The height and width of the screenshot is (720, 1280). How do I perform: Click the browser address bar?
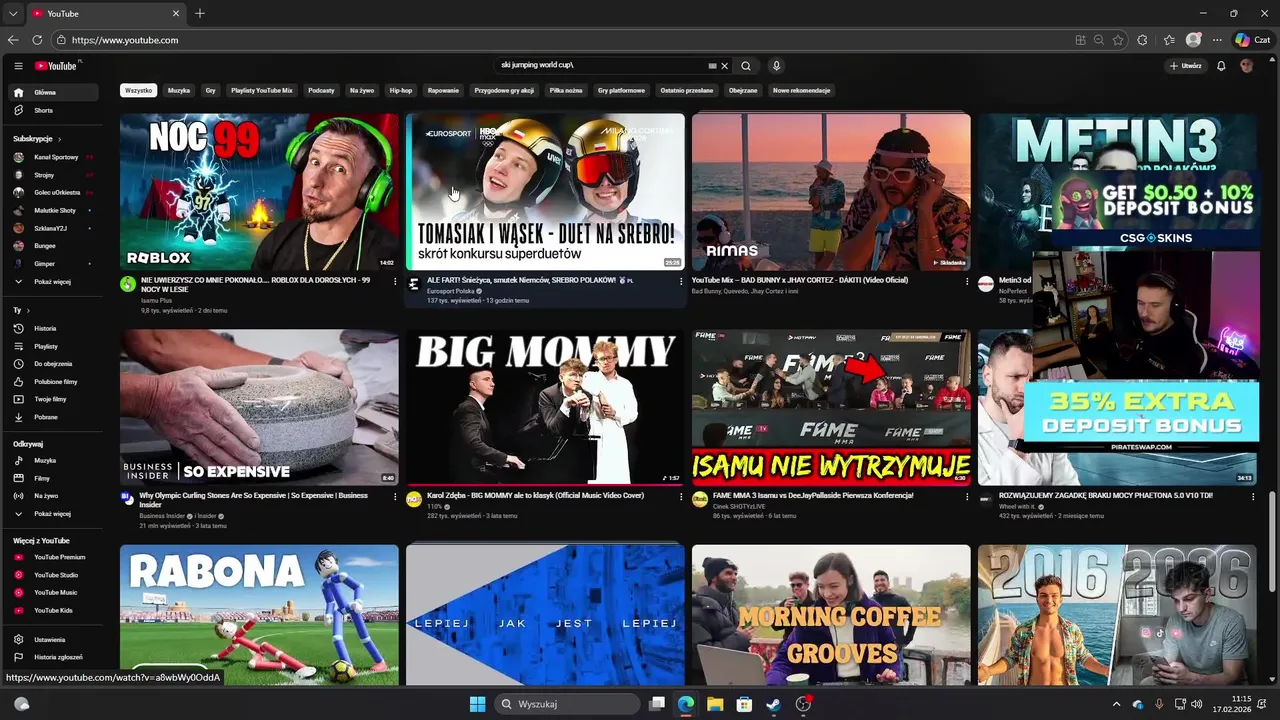pos(560,40)
